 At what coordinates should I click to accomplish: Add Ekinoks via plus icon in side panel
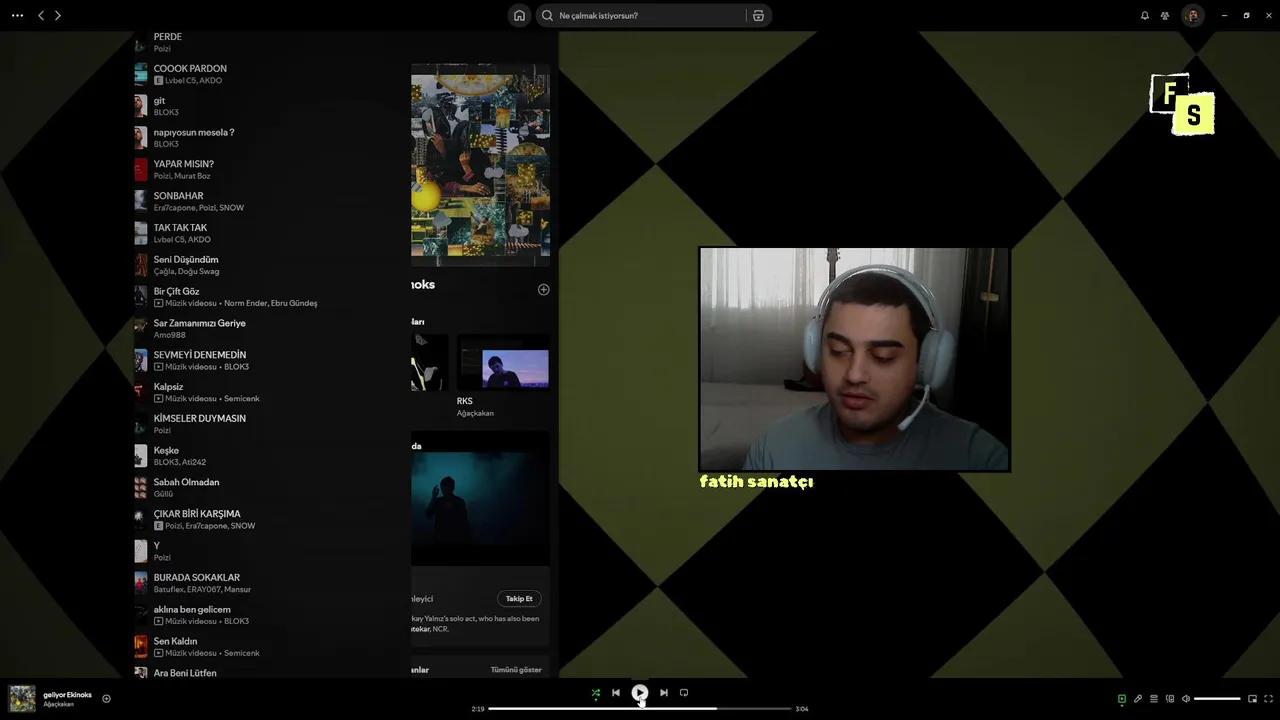[544, 289]
